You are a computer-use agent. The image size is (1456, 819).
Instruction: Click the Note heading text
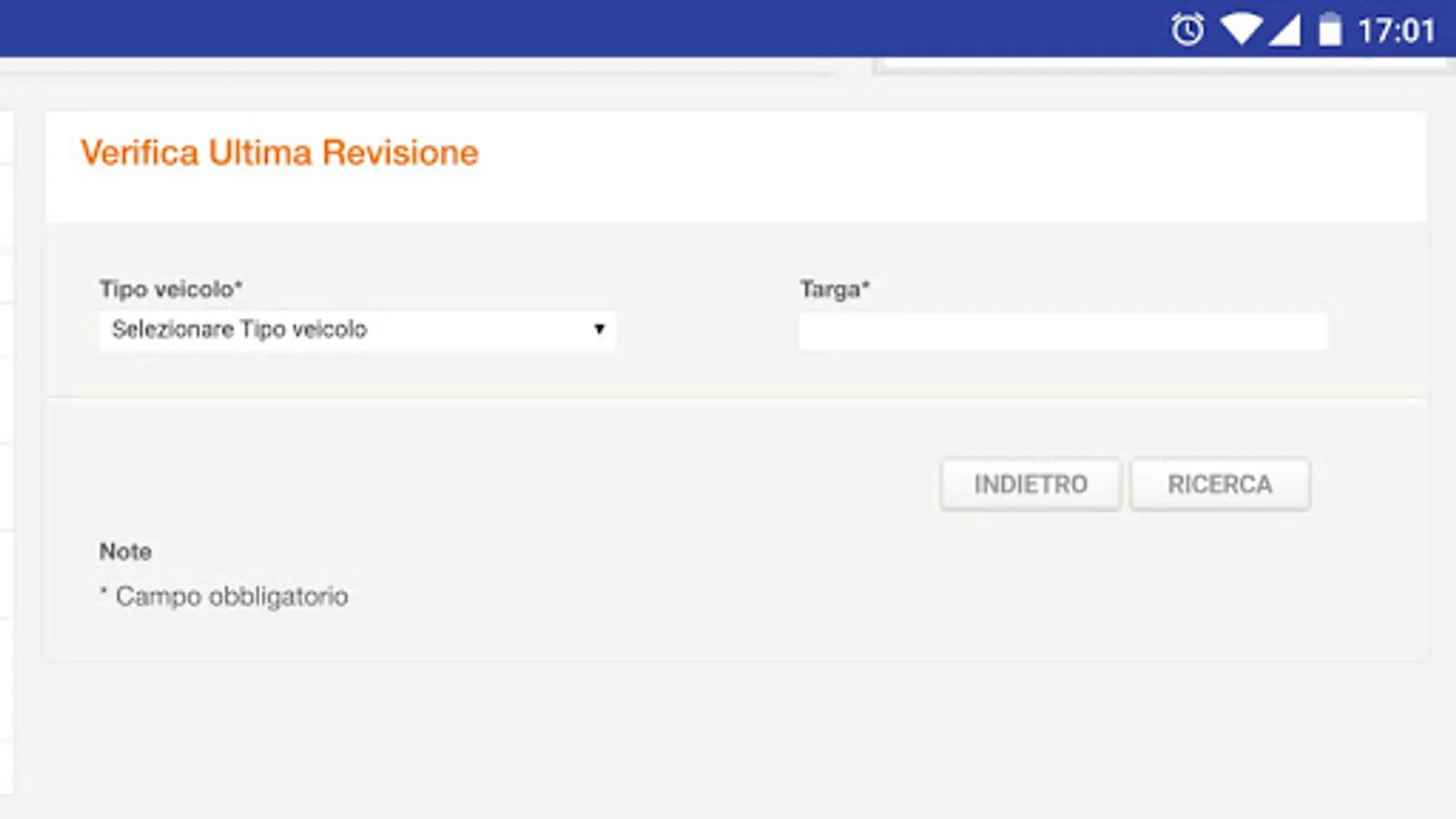(126, 551)
